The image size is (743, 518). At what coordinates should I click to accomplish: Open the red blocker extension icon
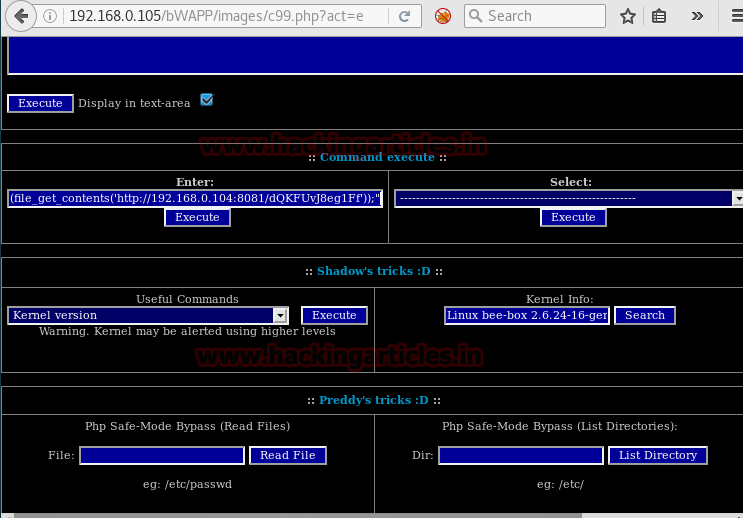pyautogui.click(x=443, y=16)
